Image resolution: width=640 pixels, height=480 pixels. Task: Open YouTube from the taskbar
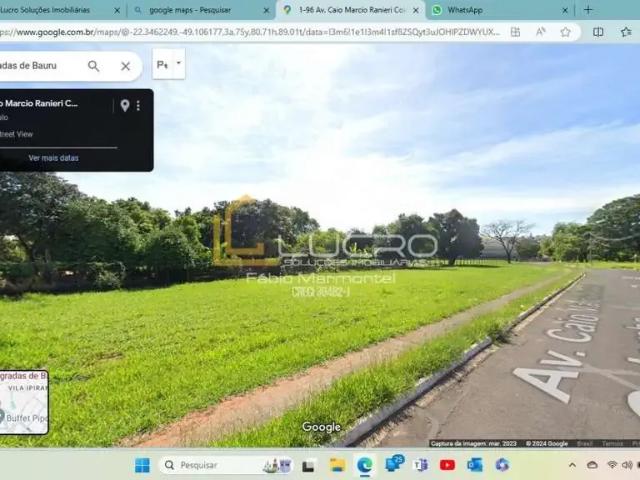pyautogui.click(x=447, y=465)
